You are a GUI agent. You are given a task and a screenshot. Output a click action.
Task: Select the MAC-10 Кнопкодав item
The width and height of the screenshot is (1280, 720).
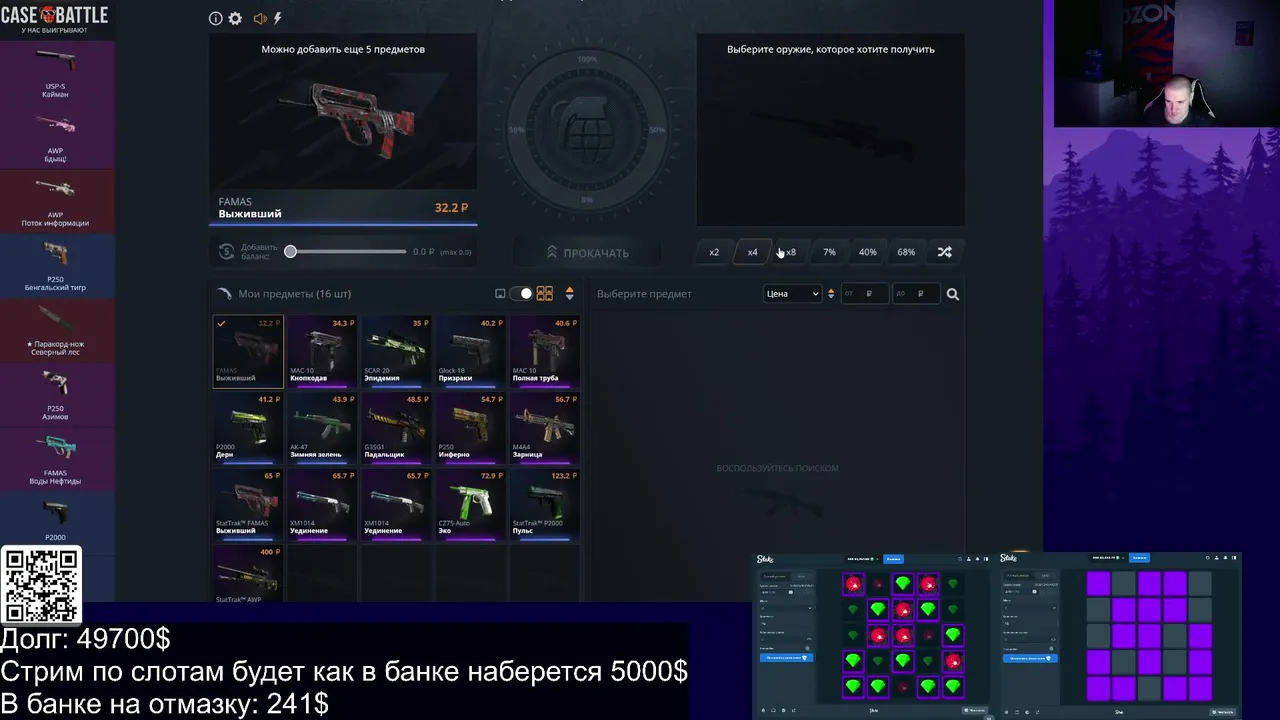[322, 352]
